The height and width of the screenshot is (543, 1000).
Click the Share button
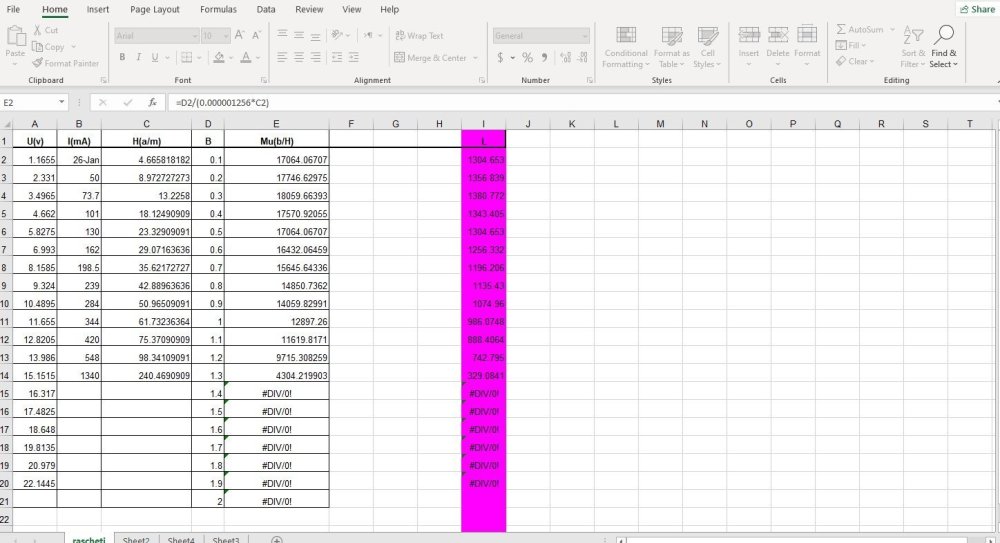[x=977, y=9]
